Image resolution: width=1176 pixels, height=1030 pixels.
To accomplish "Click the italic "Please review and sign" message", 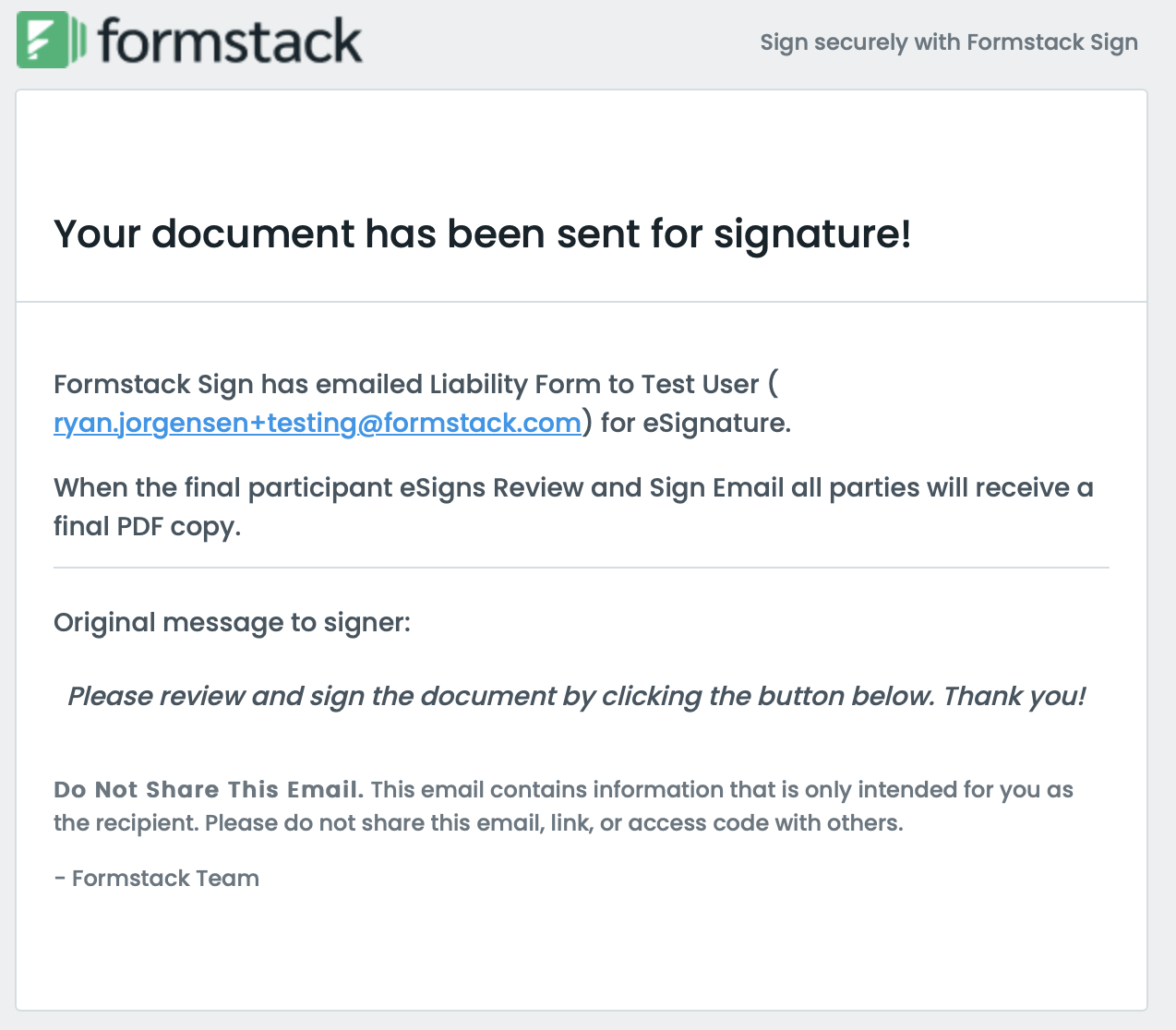I will [576, 696].
